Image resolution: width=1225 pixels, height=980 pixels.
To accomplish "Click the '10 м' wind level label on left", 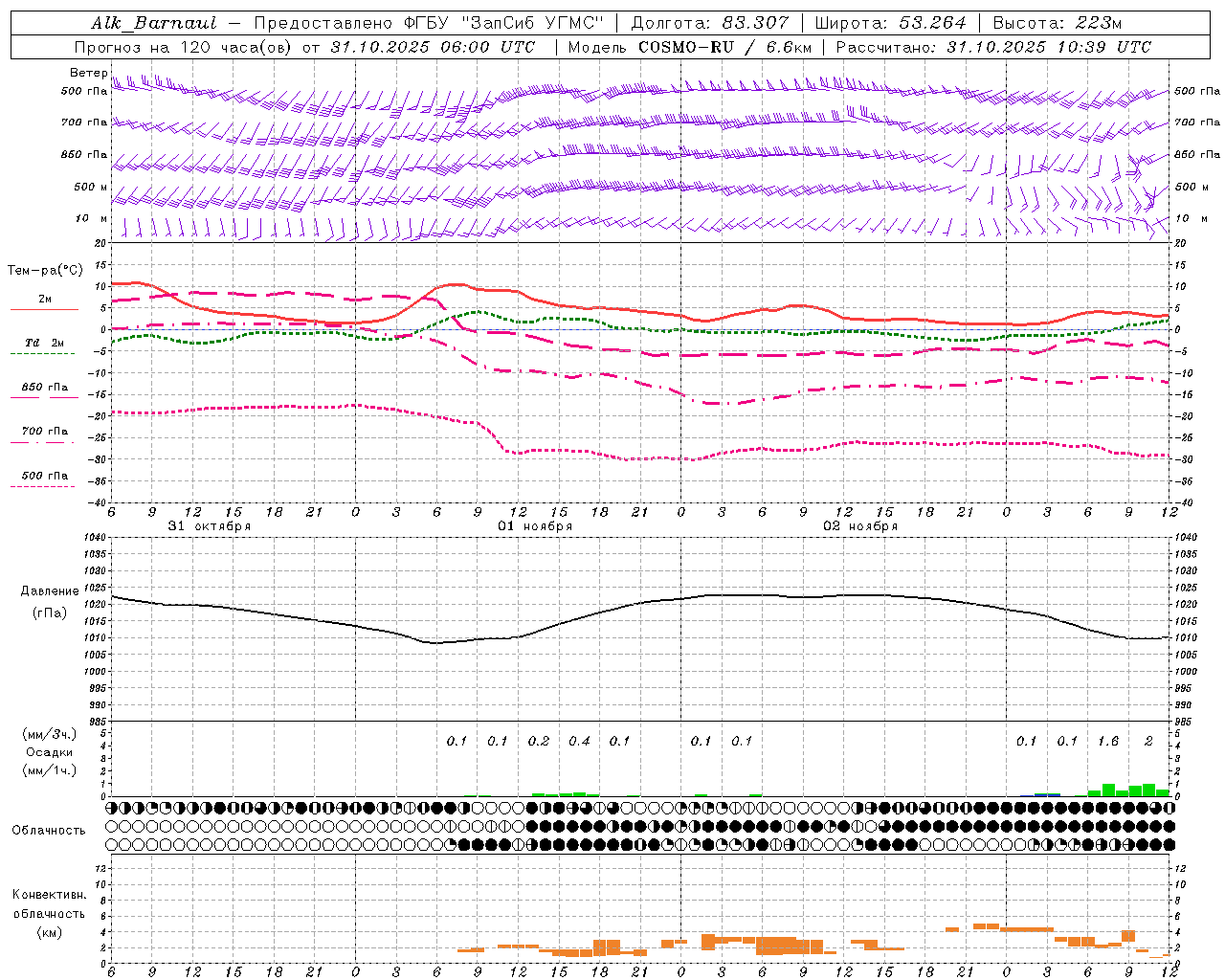I will [92, 218].
